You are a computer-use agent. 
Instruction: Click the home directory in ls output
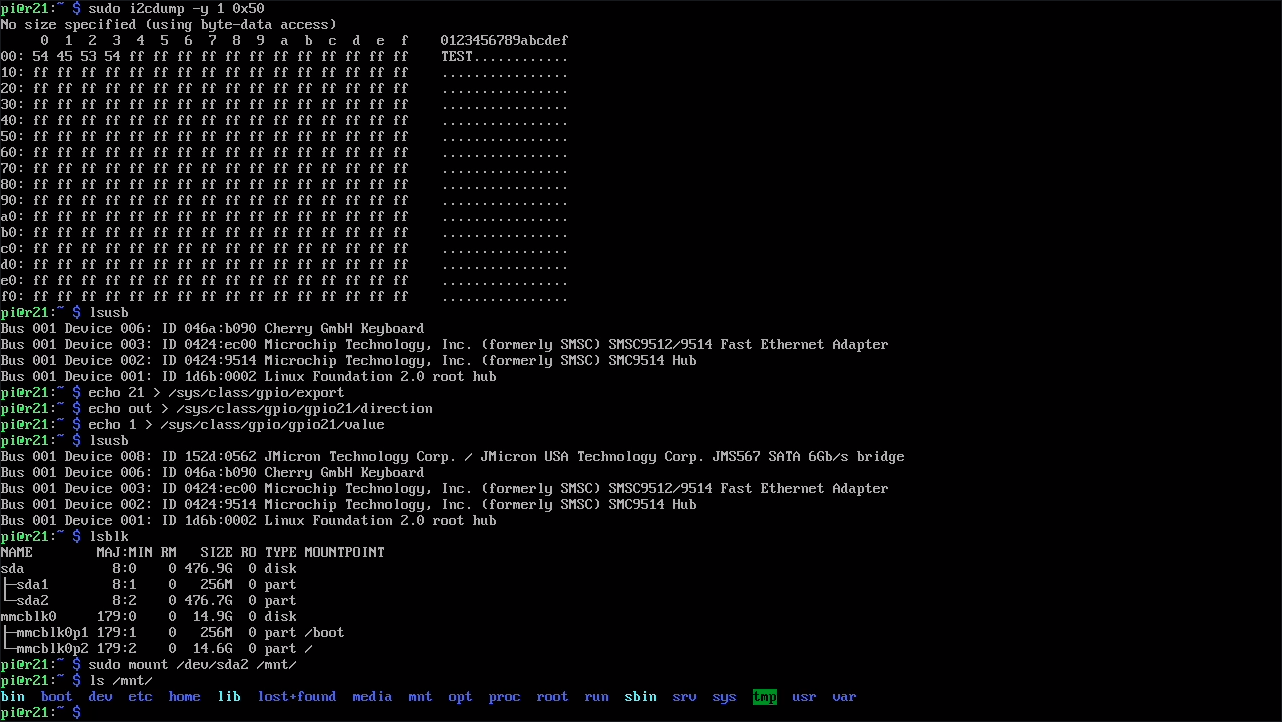pyautogui.click(x=184, y=697)
